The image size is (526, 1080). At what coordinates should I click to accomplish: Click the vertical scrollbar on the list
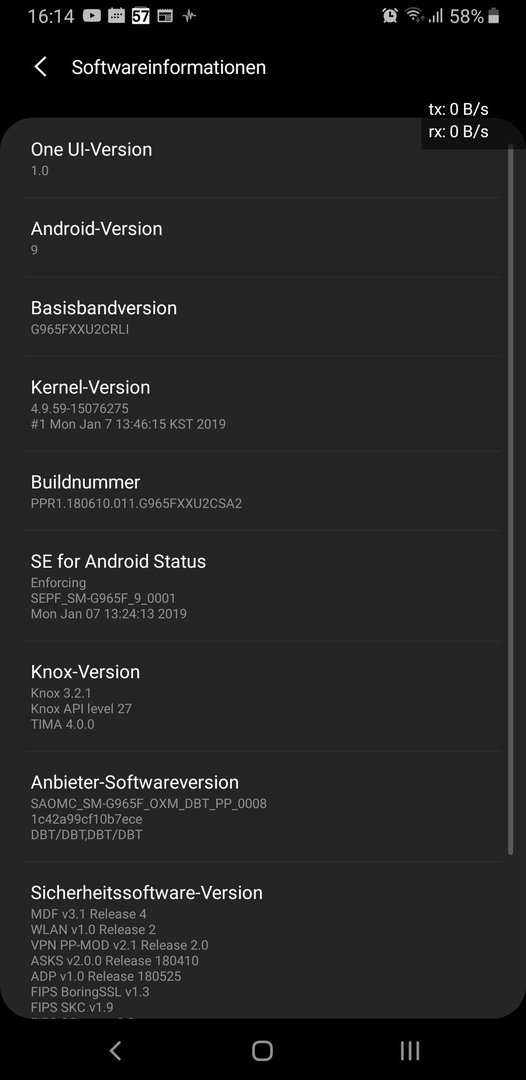tap(510, 499)
